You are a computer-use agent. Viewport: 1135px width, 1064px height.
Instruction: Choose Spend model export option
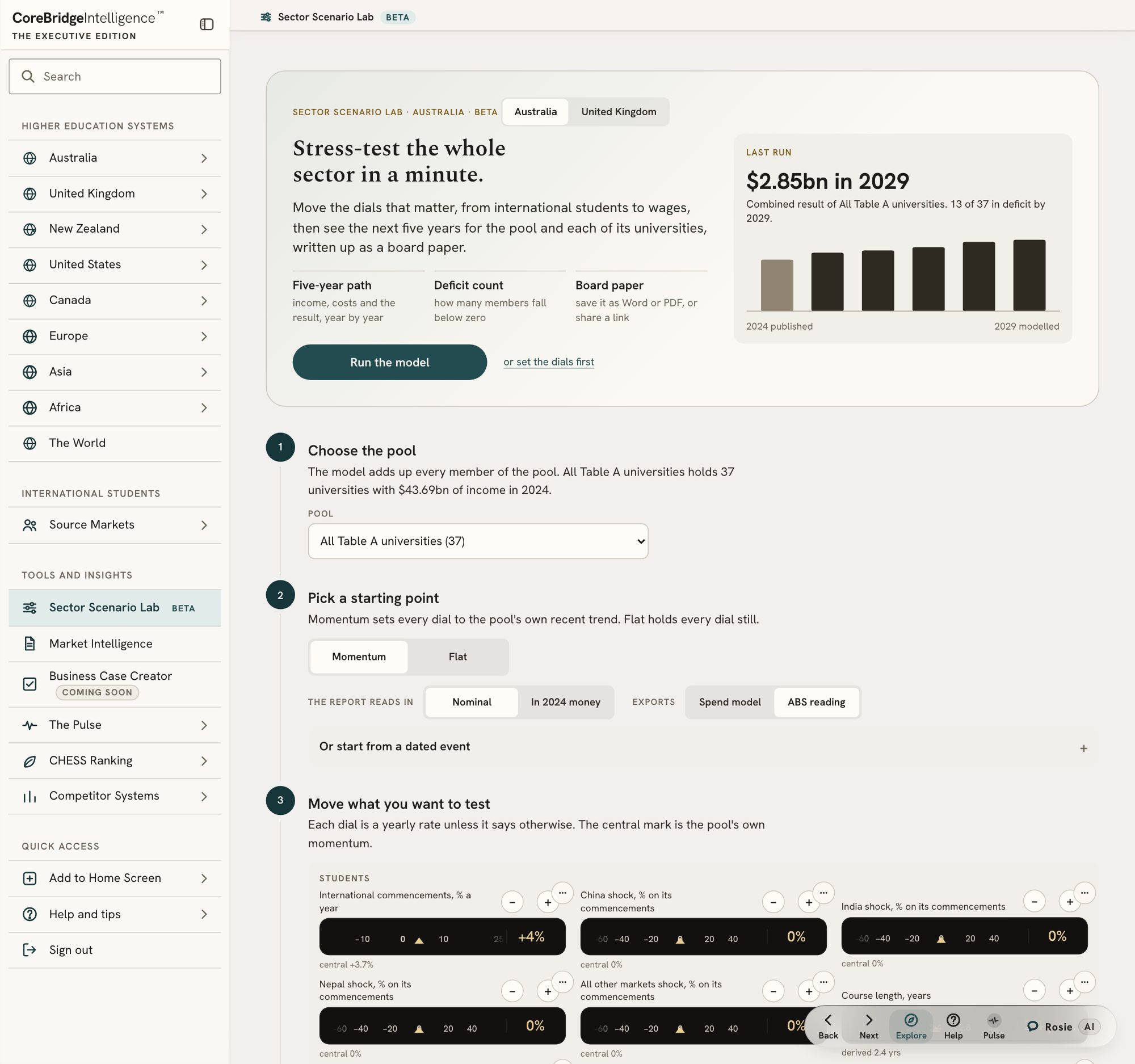pyautogui.click(x=730, y=702)
